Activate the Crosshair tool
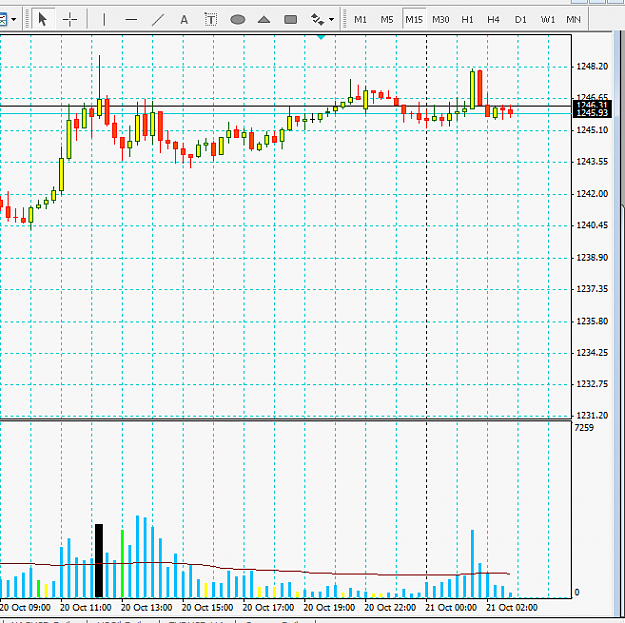This screenshot has width=625, height=623. click(69, 19)
